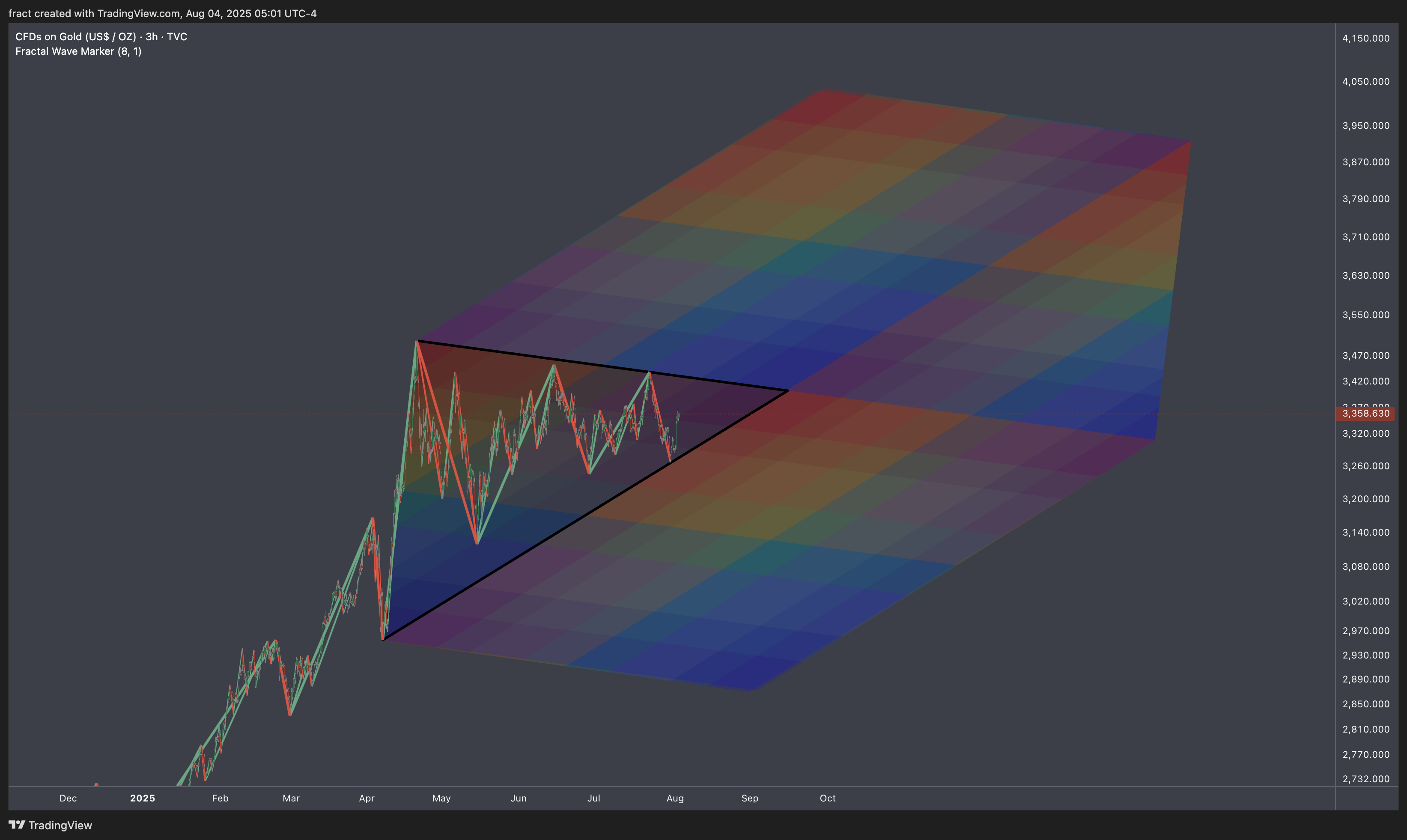Image resolution: width=1407 pixels, height=840 pixels.
Task: Click the 4,150.000 price axis label
Action: [x=1366, y=39]
